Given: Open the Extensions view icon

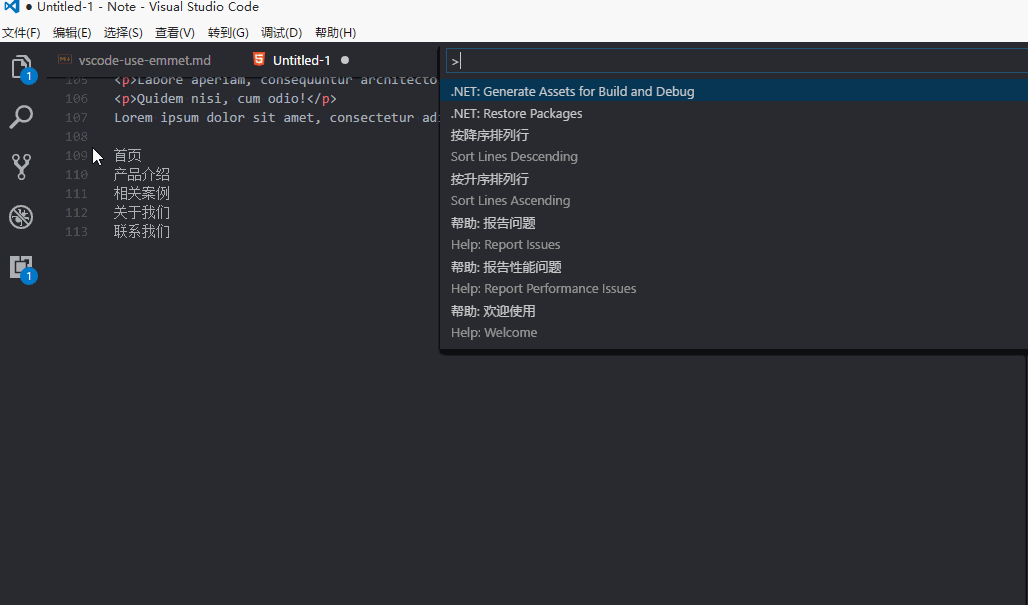Looking at the screenshot, I should click(x=21, y=266).
